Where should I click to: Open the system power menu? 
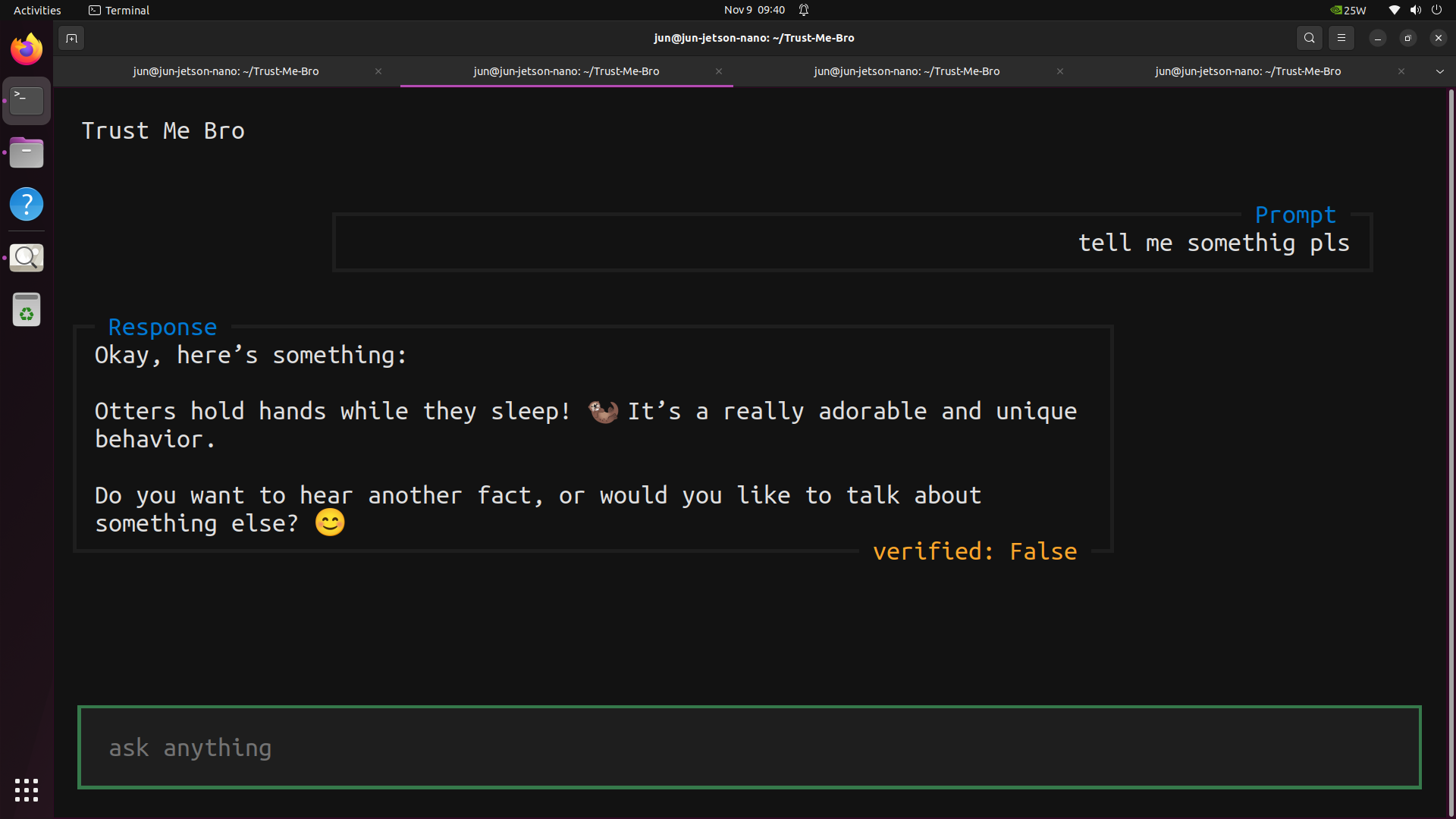click(1436, 10)
